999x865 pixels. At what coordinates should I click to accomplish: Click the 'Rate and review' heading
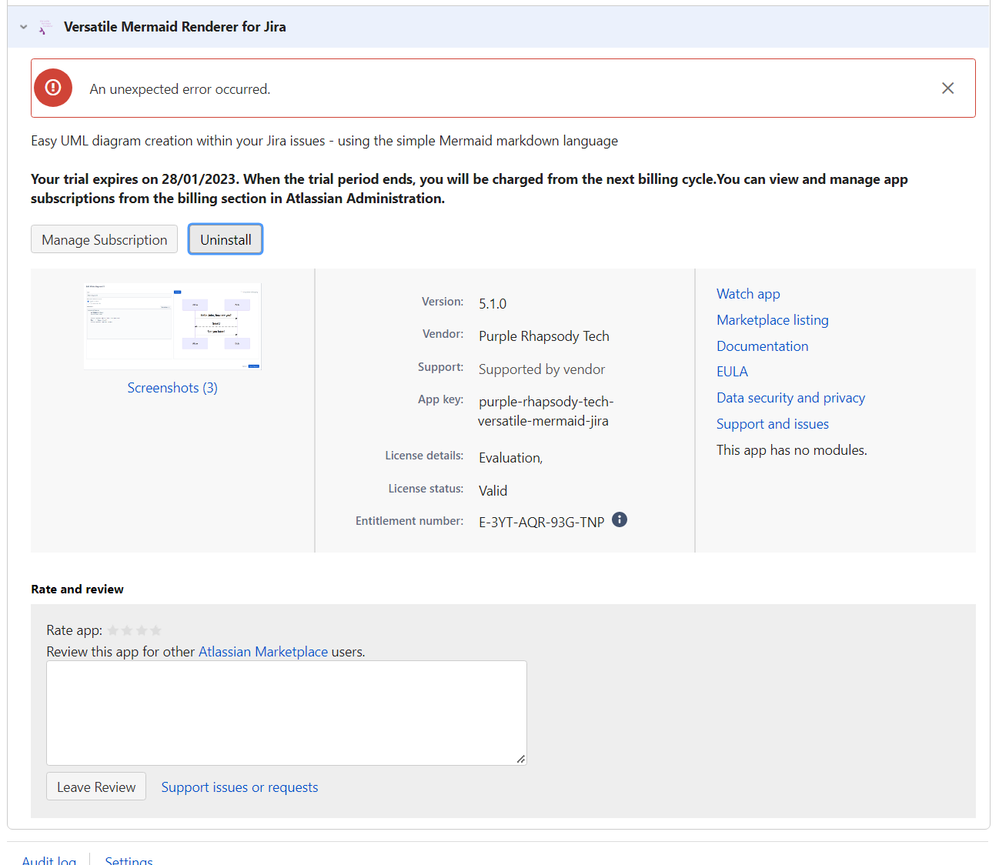tap(77, 589)
